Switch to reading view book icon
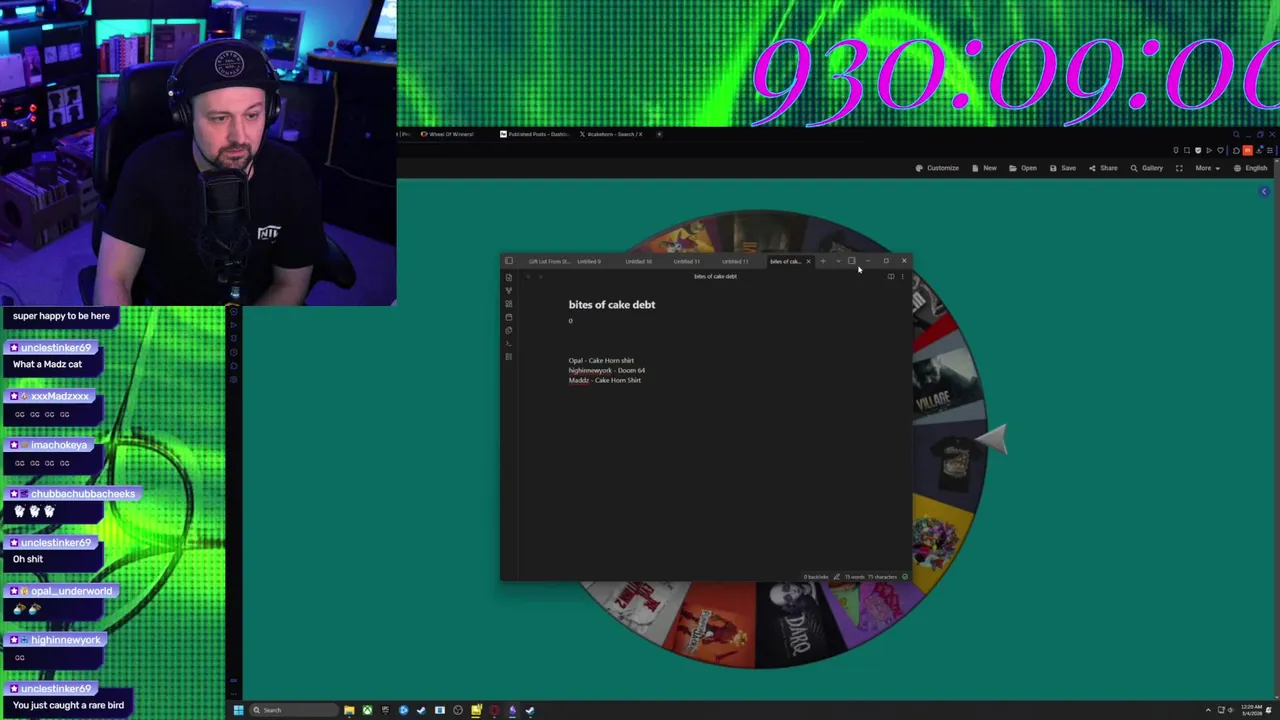This screenshot has height=720, width=1280. coord(890,276)
